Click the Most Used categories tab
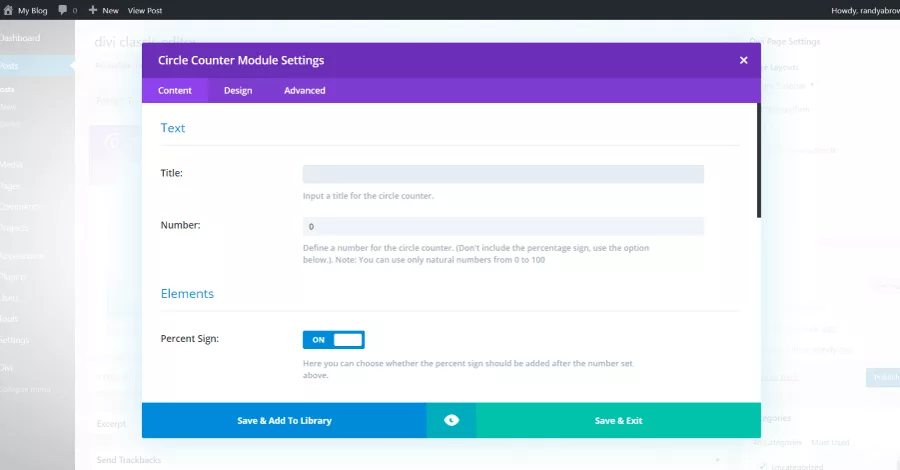This screenshot has height=470, width=900. tap(830, 442)
